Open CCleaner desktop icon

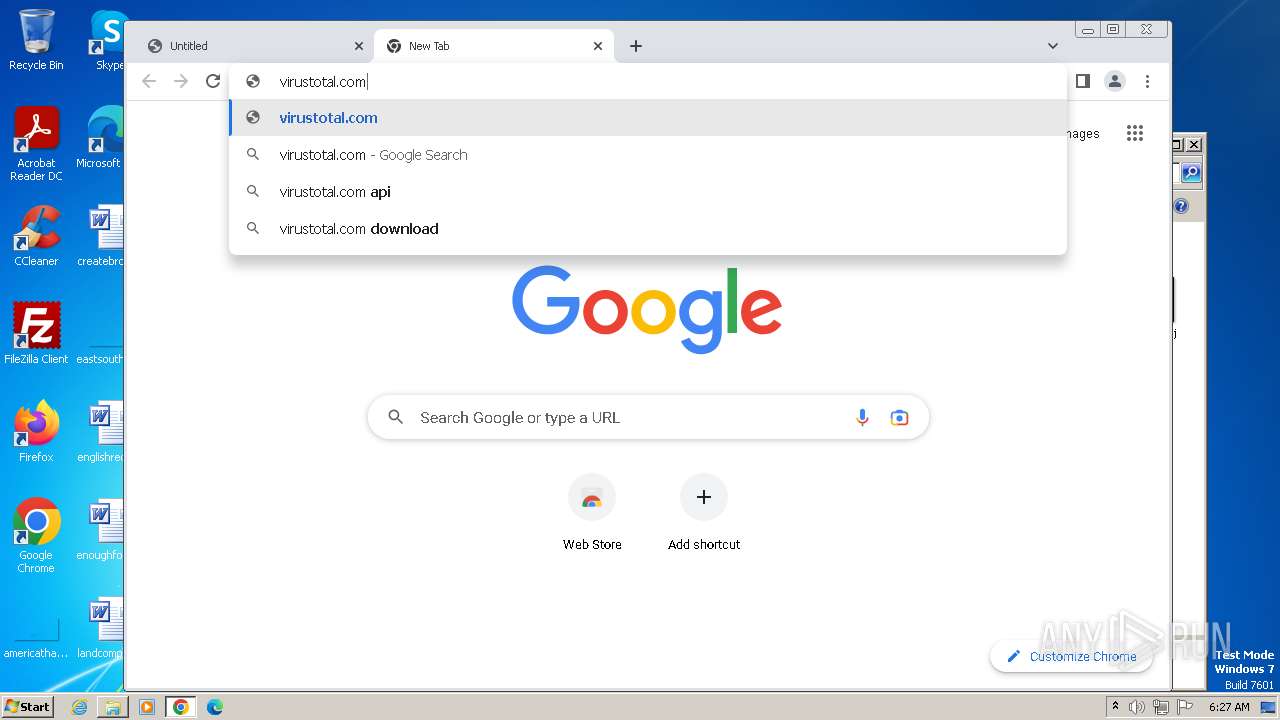(36, 236)
